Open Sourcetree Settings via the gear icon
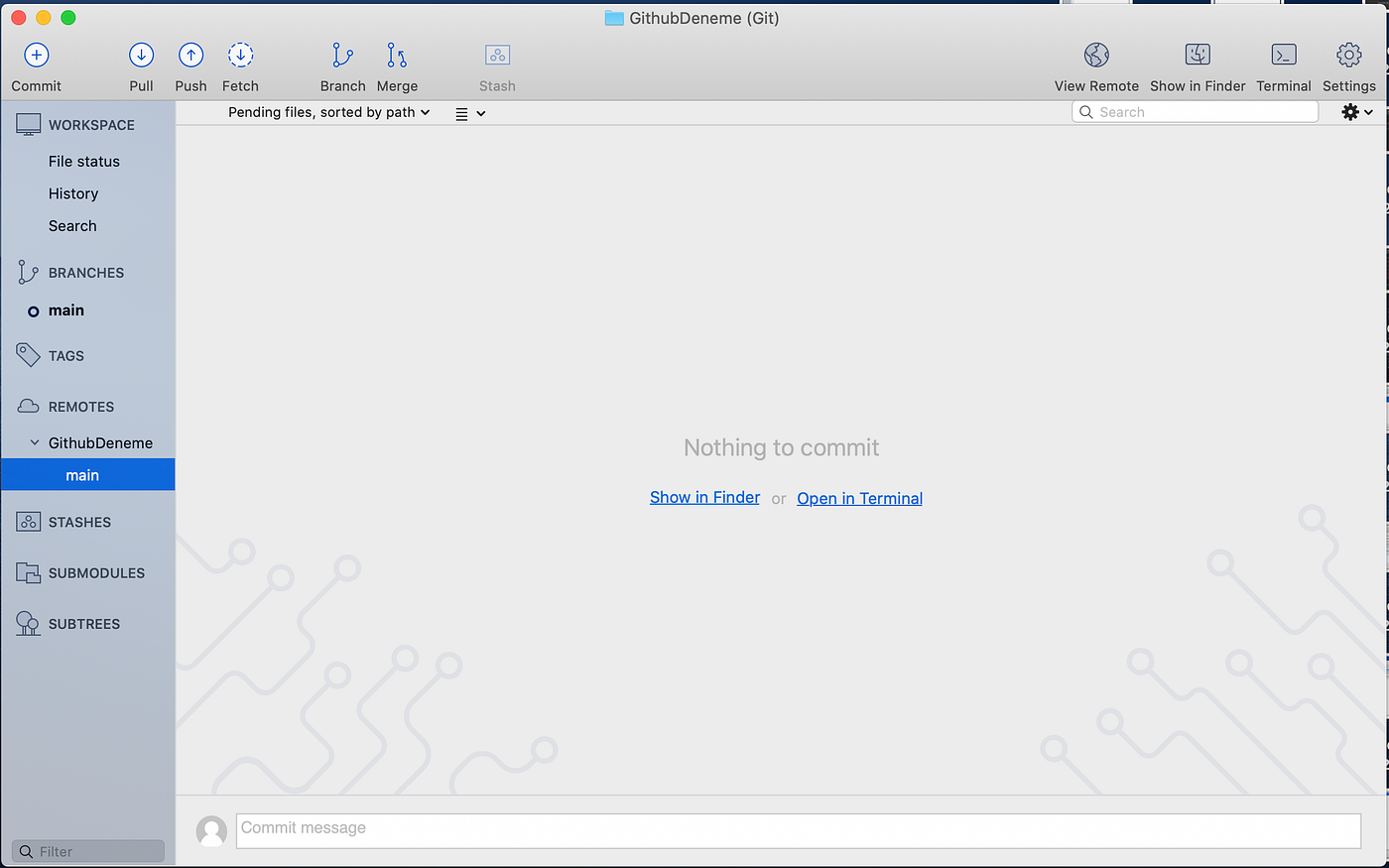Image resolution: width=1389 pixels, height=868 pixels. click(x=1348, y=56)
